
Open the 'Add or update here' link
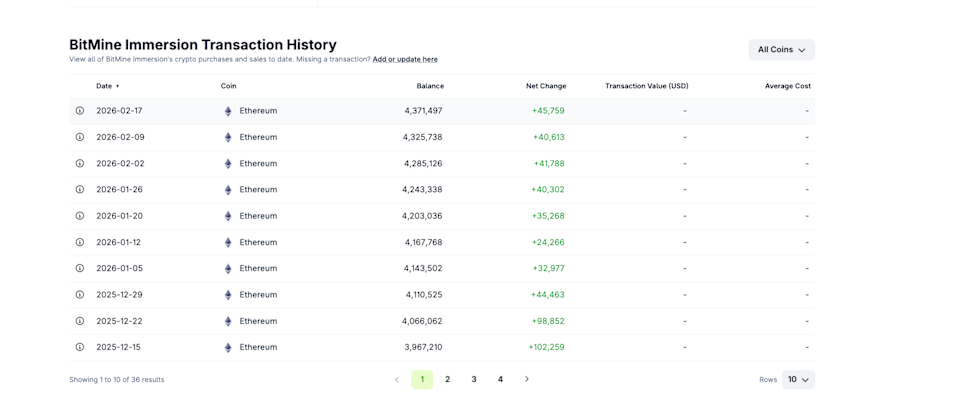point(405,60)
